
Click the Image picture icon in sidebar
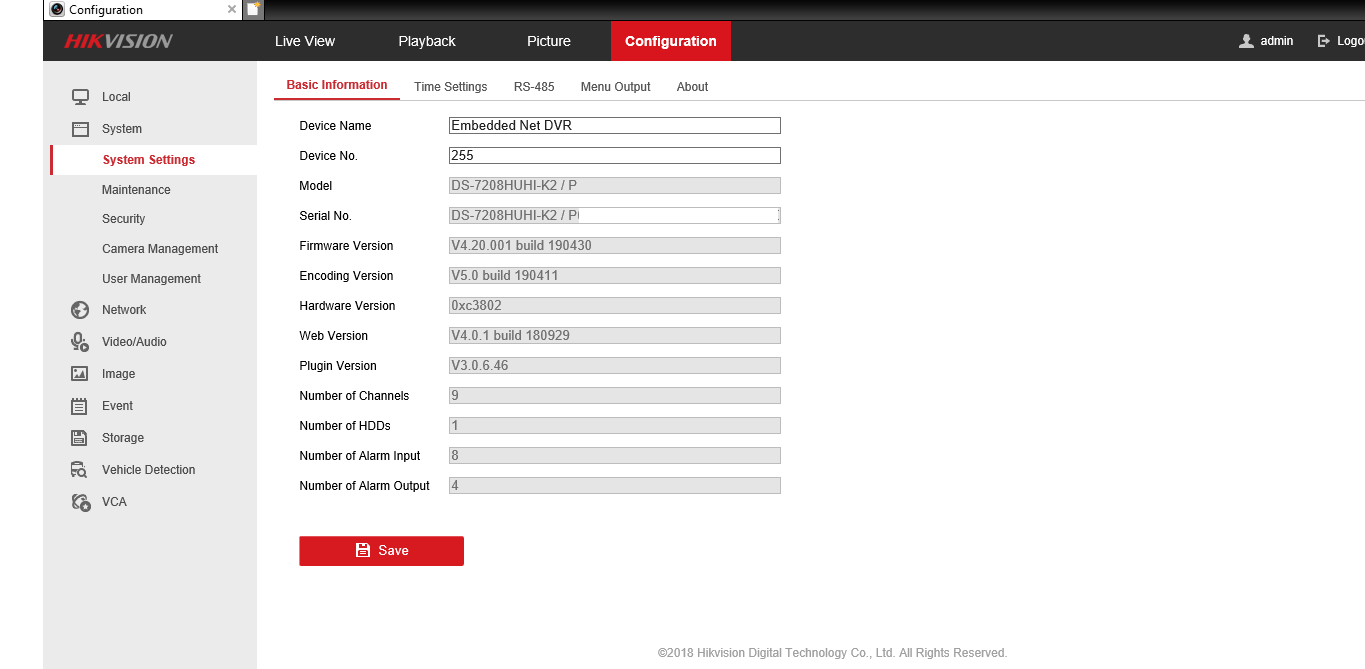[80, 374]
